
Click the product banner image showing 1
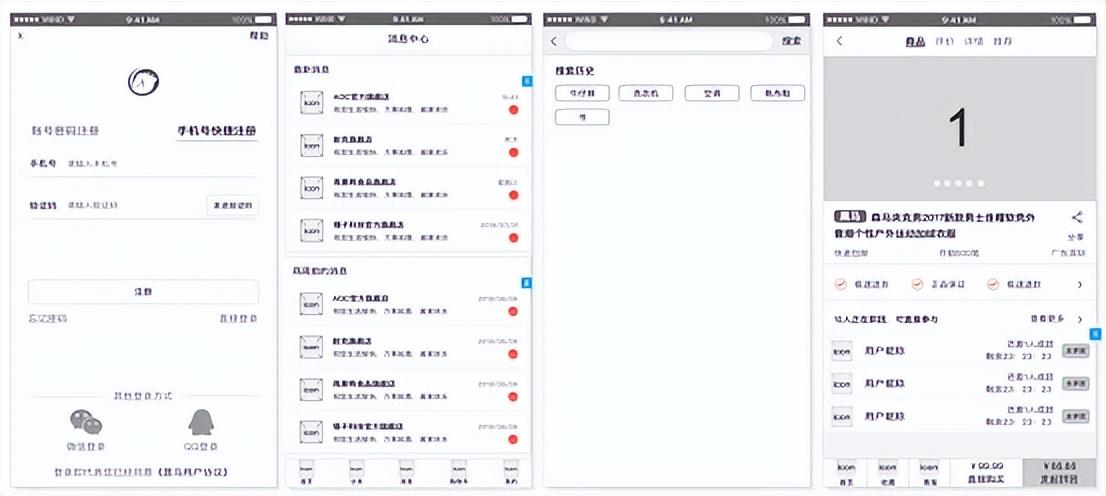point(960,128)
